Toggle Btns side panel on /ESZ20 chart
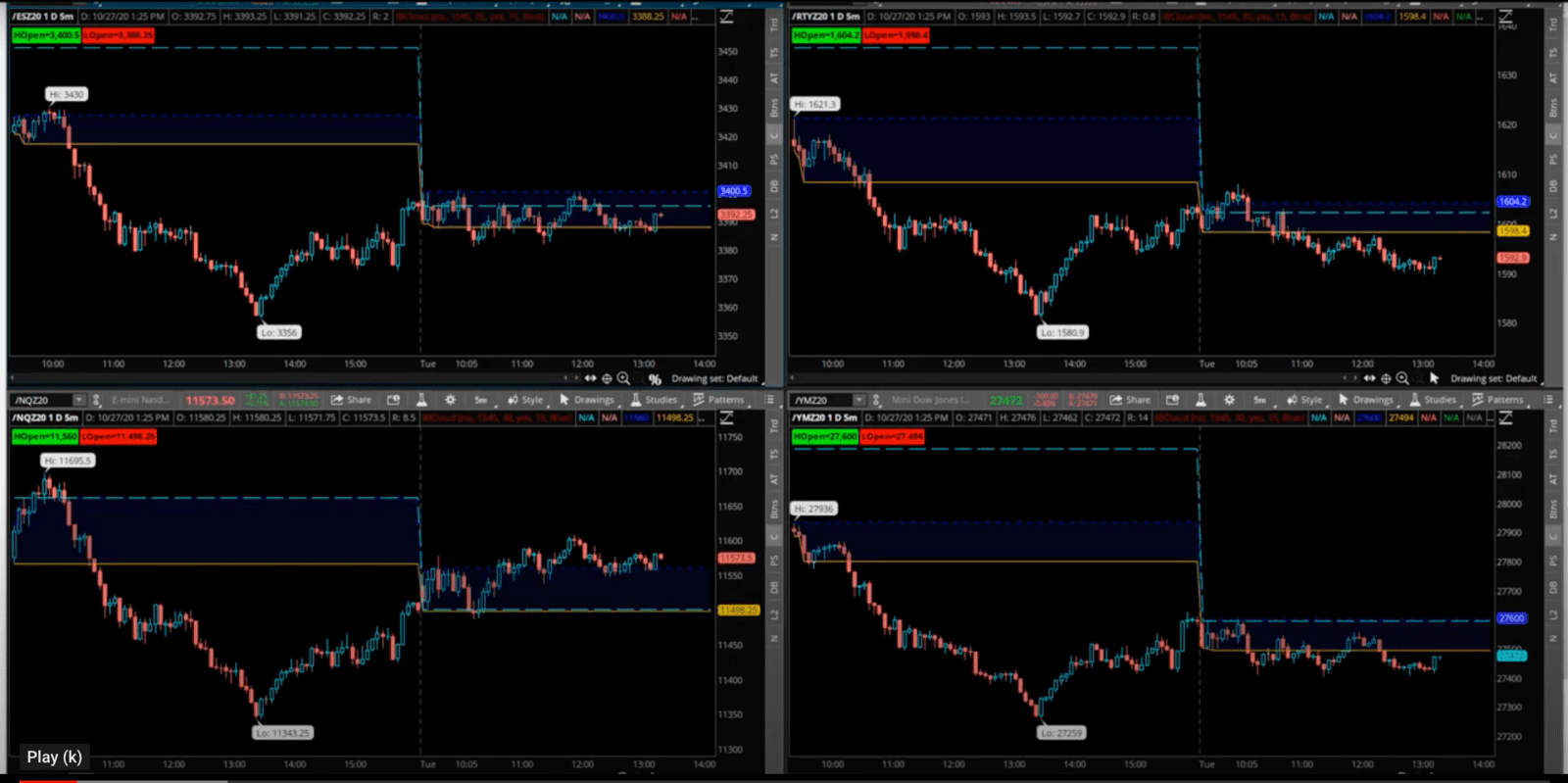Image resolution: width=1568 pixels, height=783 pixels. tap(773, 107)
